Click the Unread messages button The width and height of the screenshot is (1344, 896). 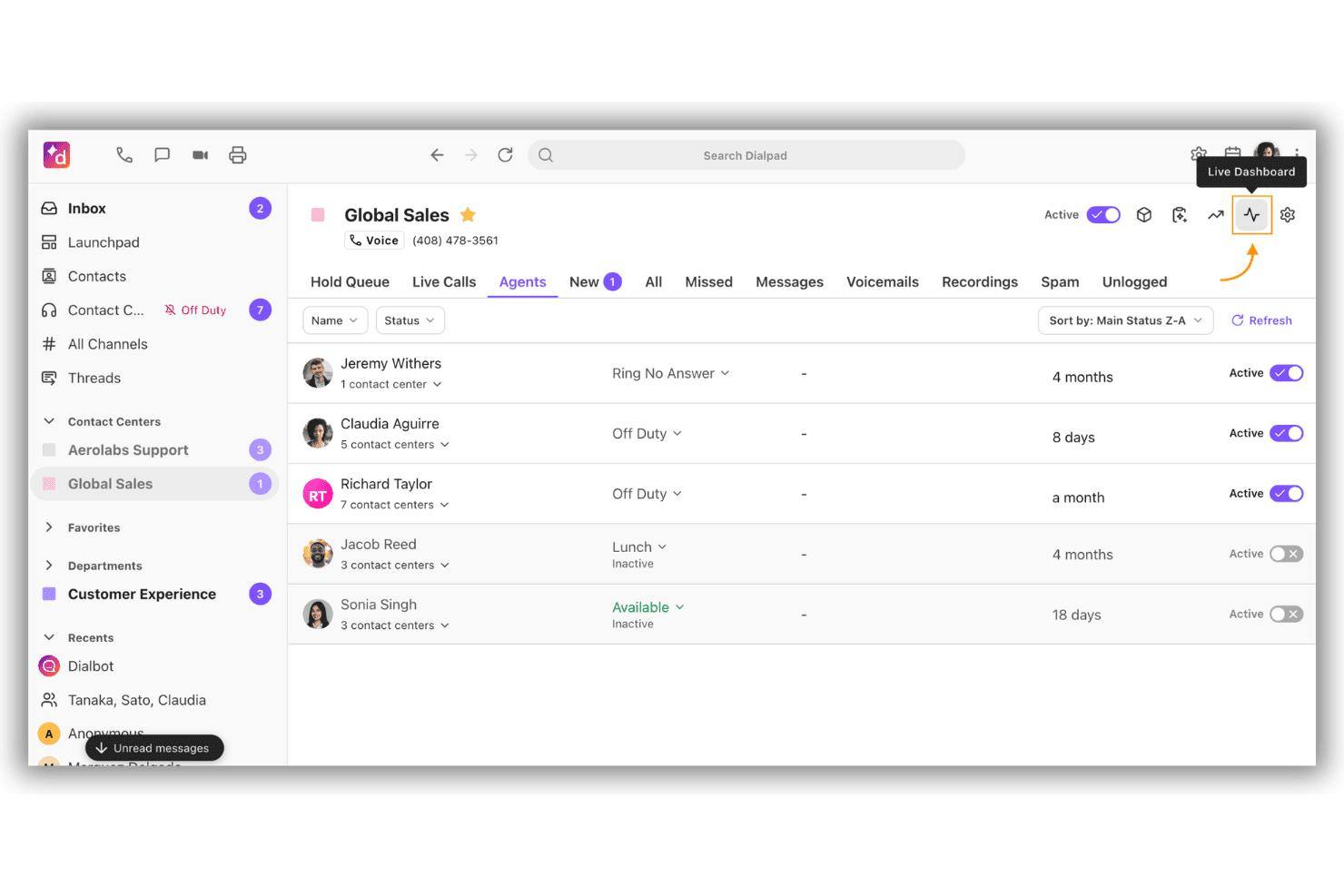click(154, 748)
